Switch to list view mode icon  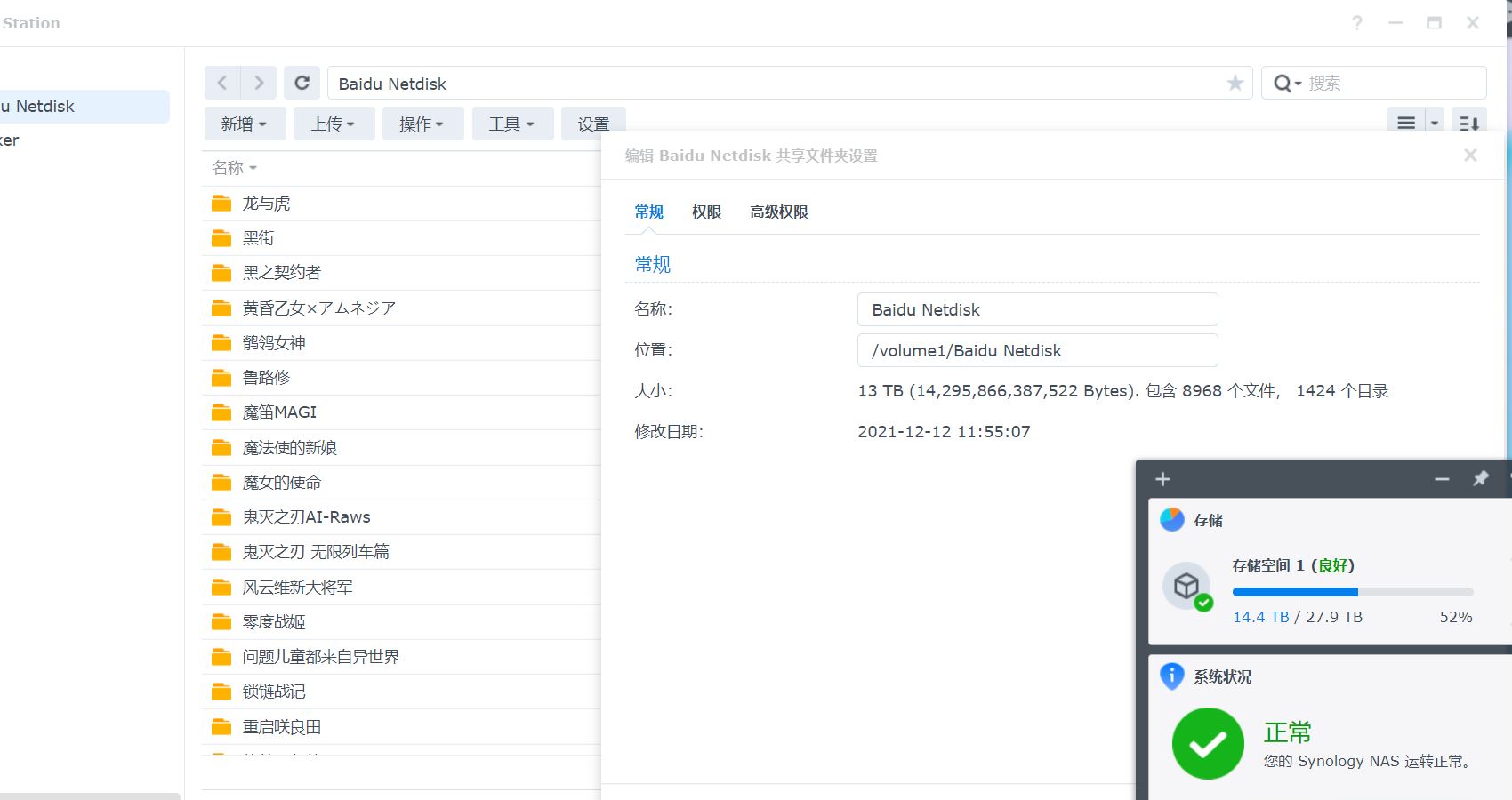(1406, 124)
